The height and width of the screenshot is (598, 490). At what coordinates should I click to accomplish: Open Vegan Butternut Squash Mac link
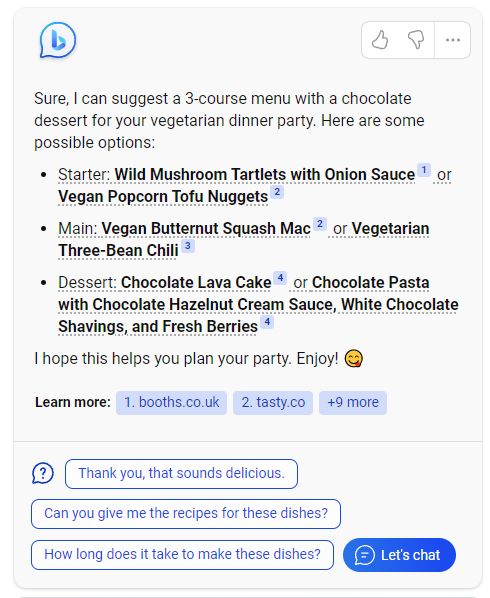tap(206, 229)
